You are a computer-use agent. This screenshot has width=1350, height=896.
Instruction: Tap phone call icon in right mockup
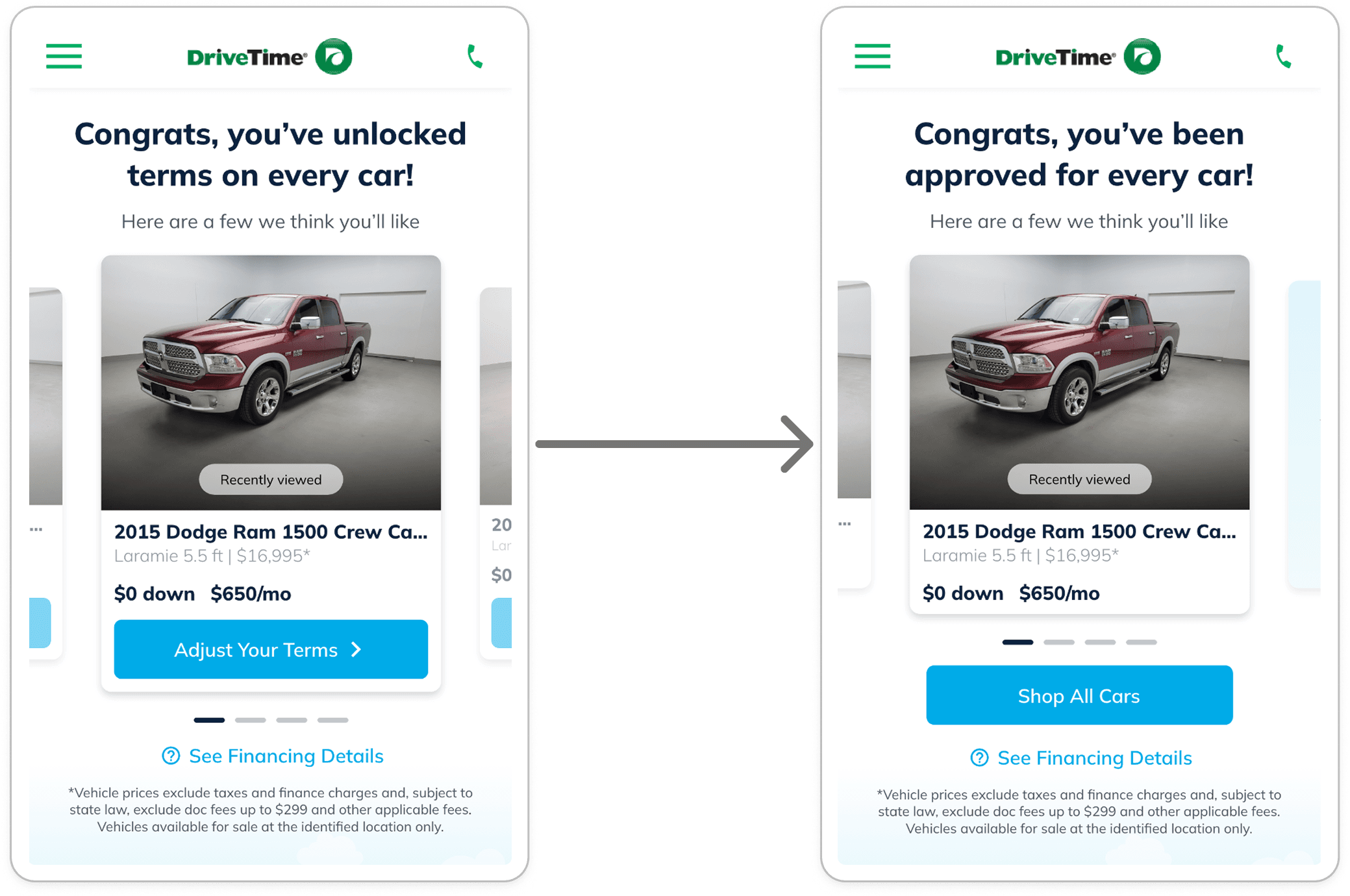[x=1283, y=56]
